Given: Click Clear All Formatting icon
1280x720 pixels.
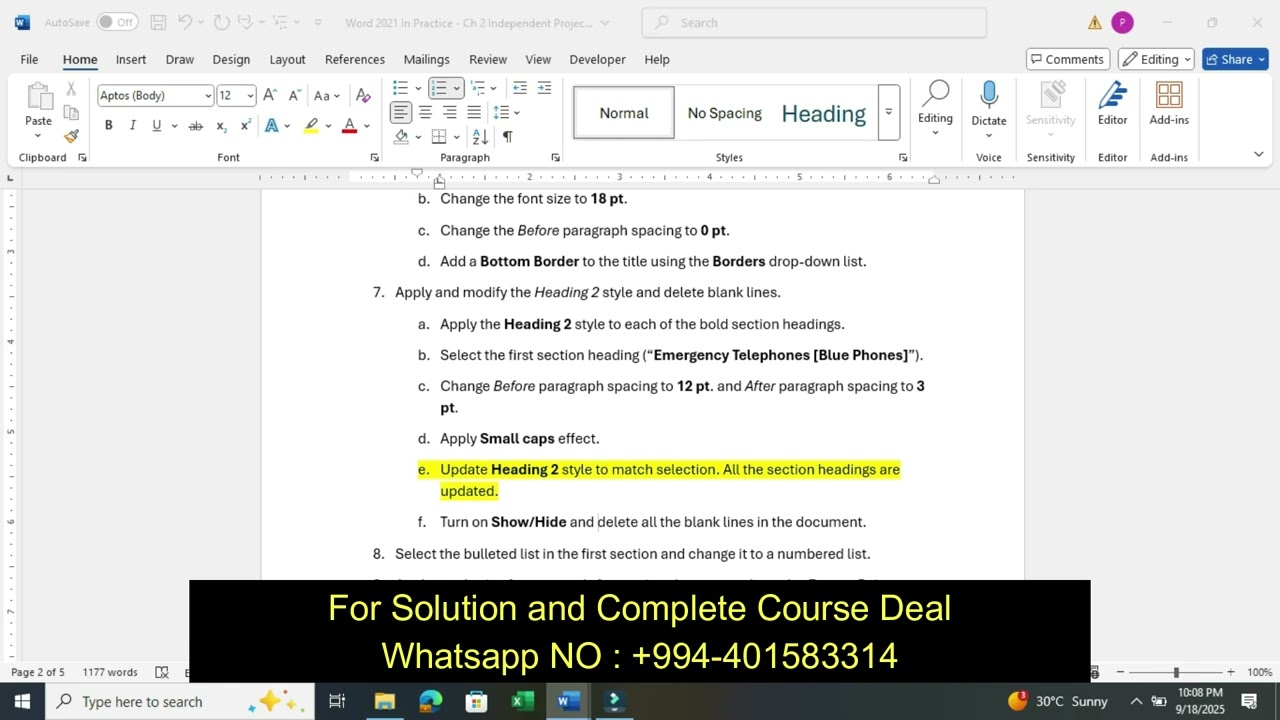Looking at the screenshot, I should pos(363,96).
